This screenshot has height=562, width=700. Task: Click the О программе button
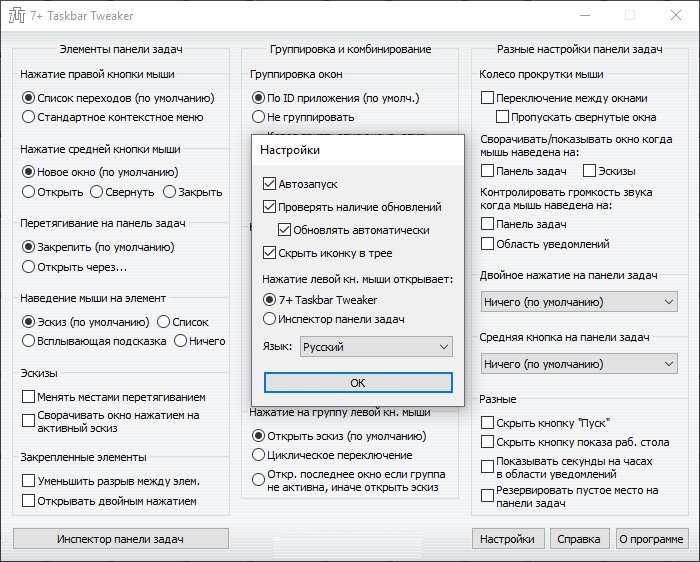click(x=651, y=539)
